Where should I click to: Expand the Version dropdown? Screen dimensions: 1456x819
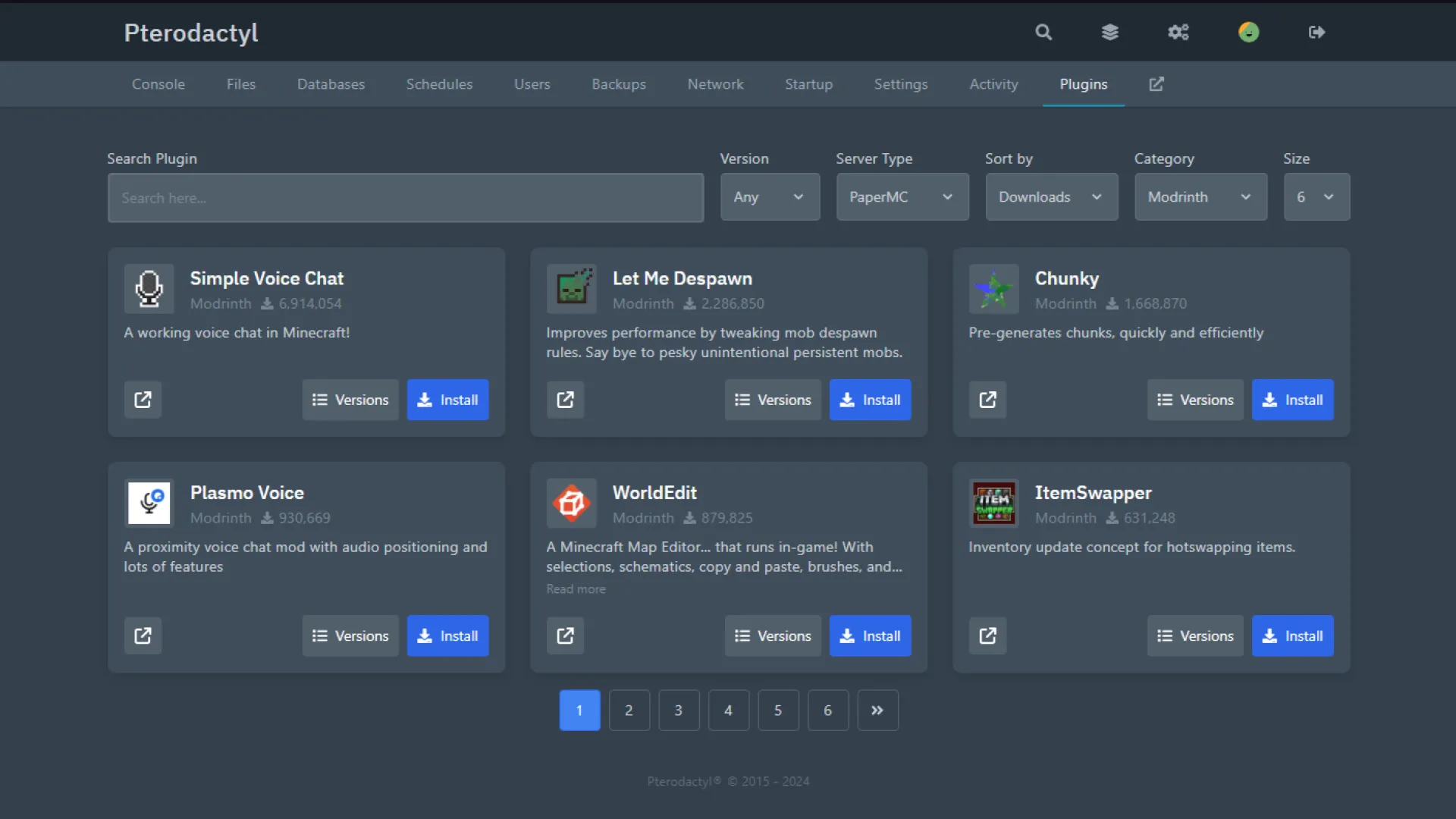[770, 197]
